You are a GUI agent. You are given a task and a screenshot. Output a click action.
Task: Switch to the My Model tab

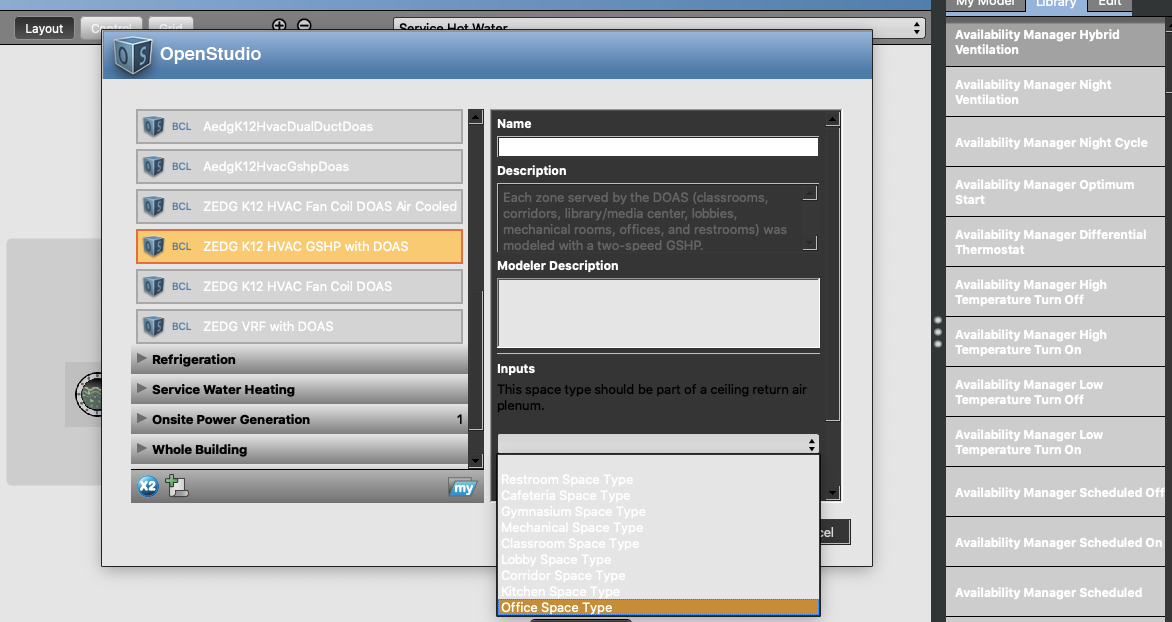pyautogui.click(x=985, y=4)
